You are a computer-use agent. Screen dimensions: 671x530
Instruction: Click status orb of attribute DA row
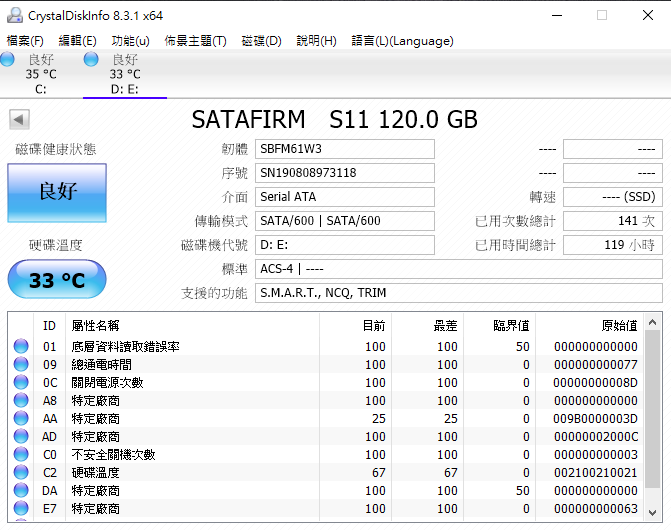point(21,490)
